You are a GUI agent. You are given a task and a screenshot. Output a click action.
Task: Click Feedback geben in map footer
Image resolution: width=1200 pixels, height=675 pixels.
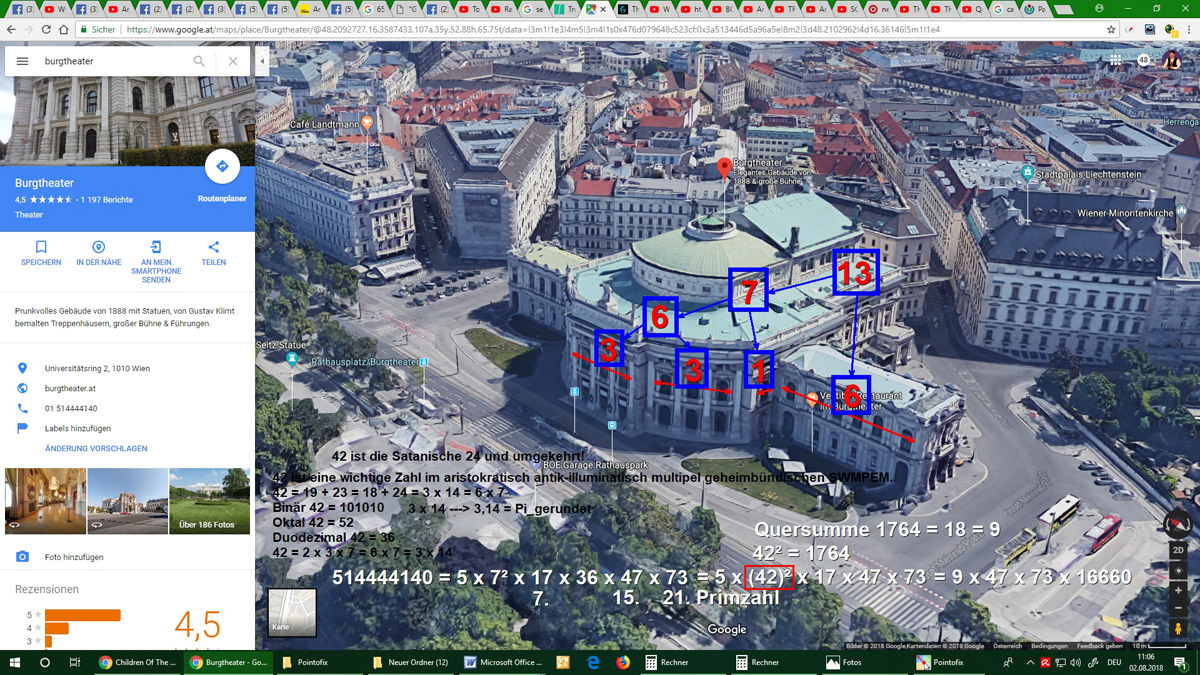(1098, 646)
